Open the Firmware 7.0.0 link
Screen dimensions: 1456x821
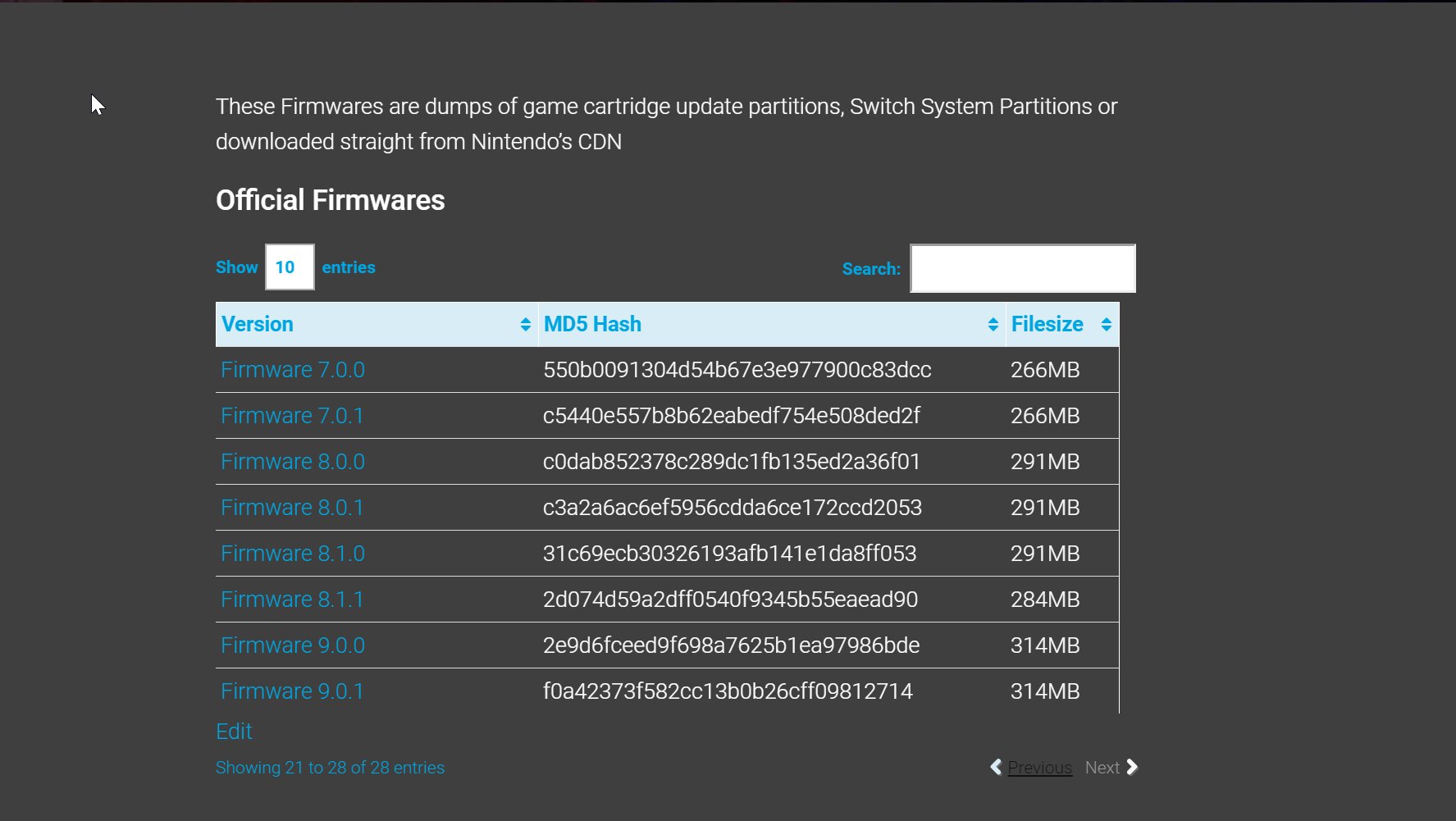click(x=293, y=370)
